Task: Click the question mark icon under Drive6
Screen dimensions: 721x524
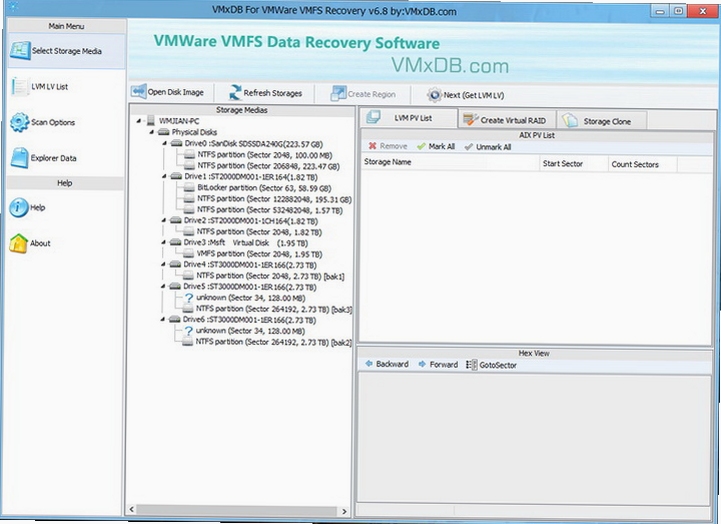Action: point(189,331)
